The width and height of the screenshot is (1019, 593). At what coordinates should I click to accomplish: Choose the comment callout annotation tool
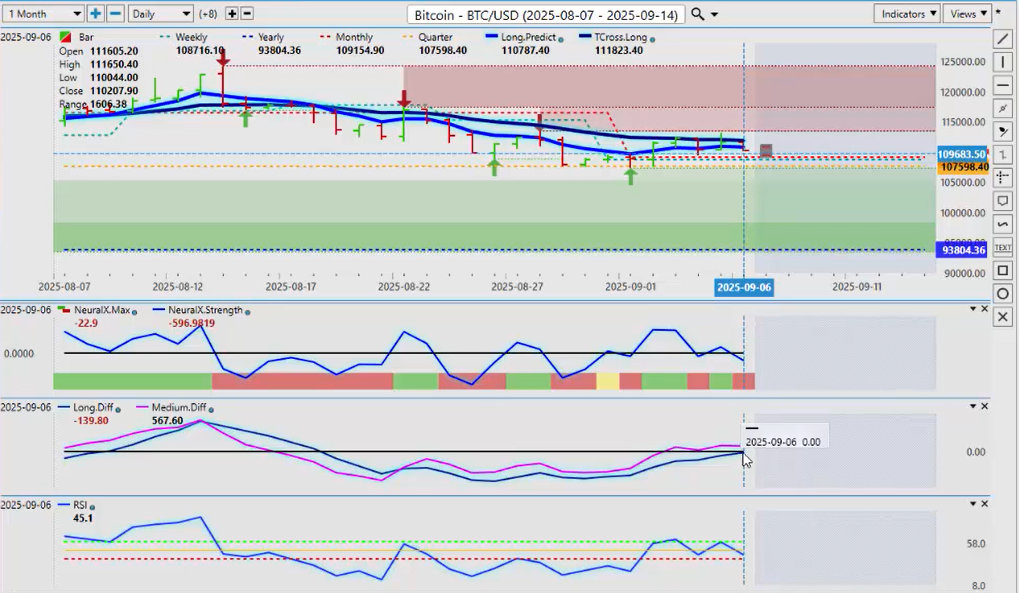tap(1003, 201)
